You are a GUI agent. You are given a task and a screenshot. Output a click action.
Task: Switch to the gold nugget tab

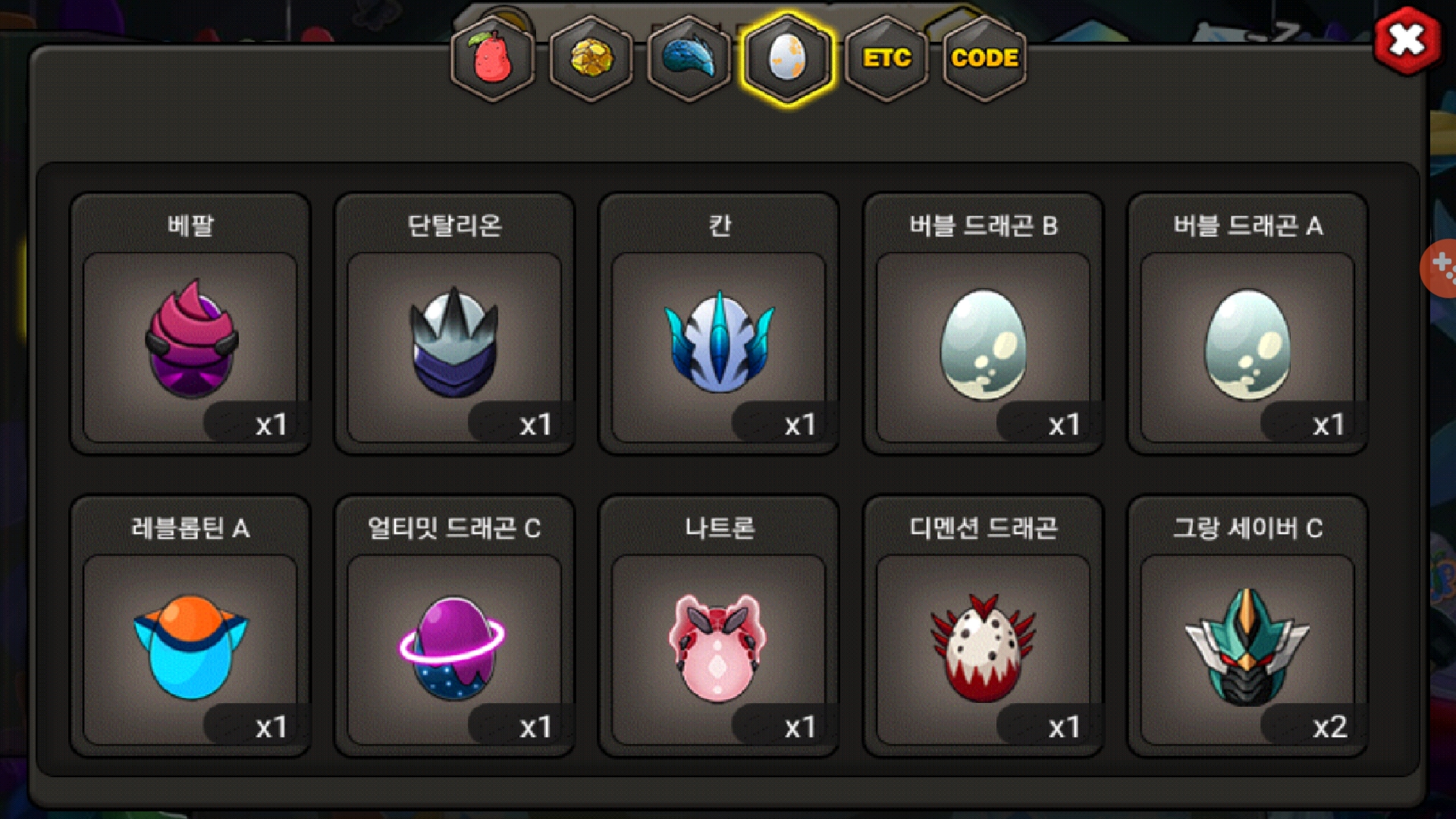point(591,58)
